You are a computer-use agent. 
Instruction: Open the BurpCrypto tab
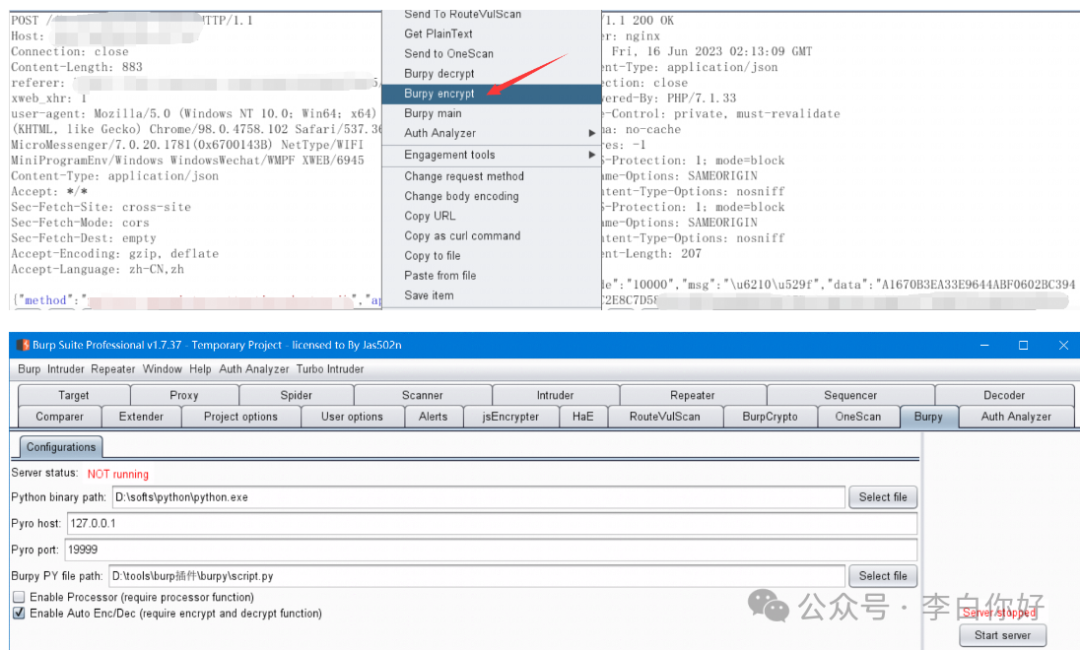pyautogui.click(x=770, y=417)
